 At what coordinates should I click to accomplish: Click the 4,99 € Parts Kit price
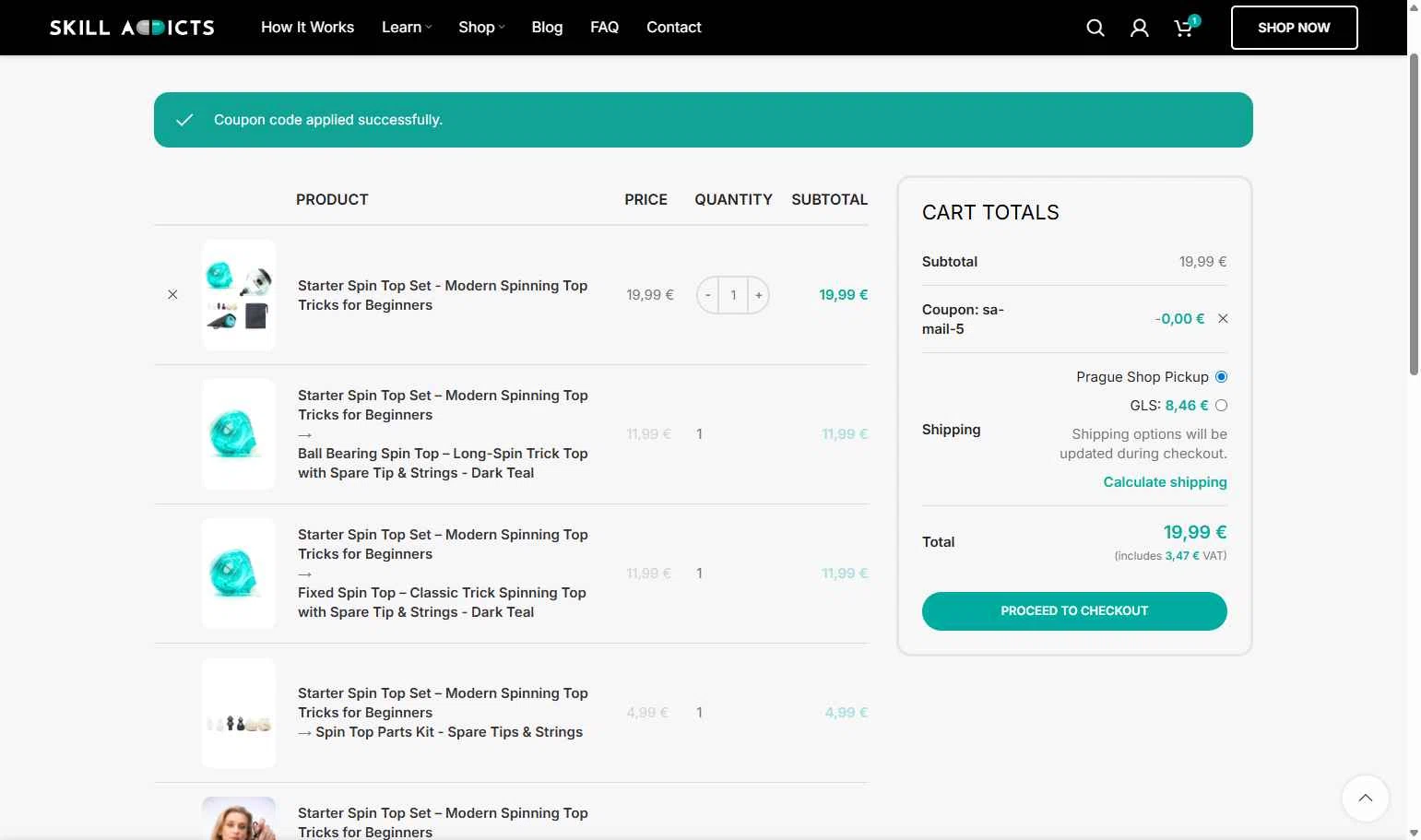647,713
